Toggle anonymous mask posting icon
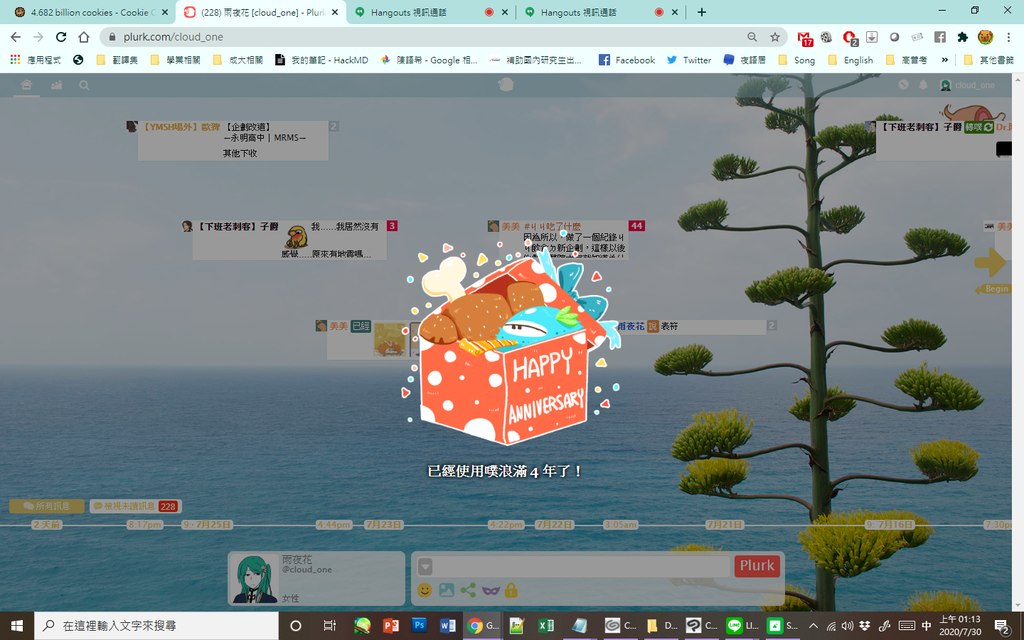Image resolution: width=1024 pixels, height=640 pixels. point(490,590)
